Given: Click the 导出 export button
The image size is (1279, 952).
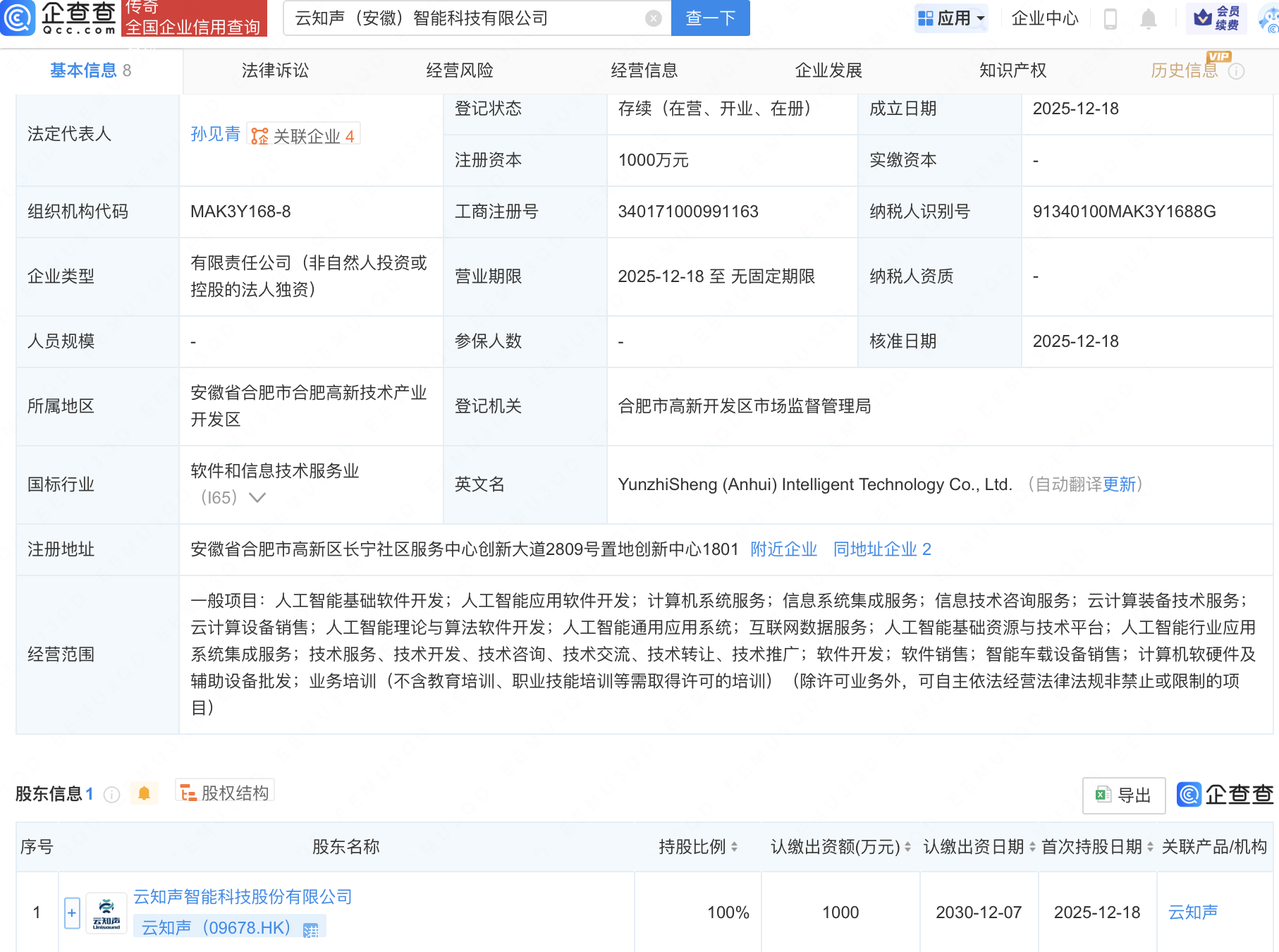Looking at the screenshot, I should pos(1123,795).
